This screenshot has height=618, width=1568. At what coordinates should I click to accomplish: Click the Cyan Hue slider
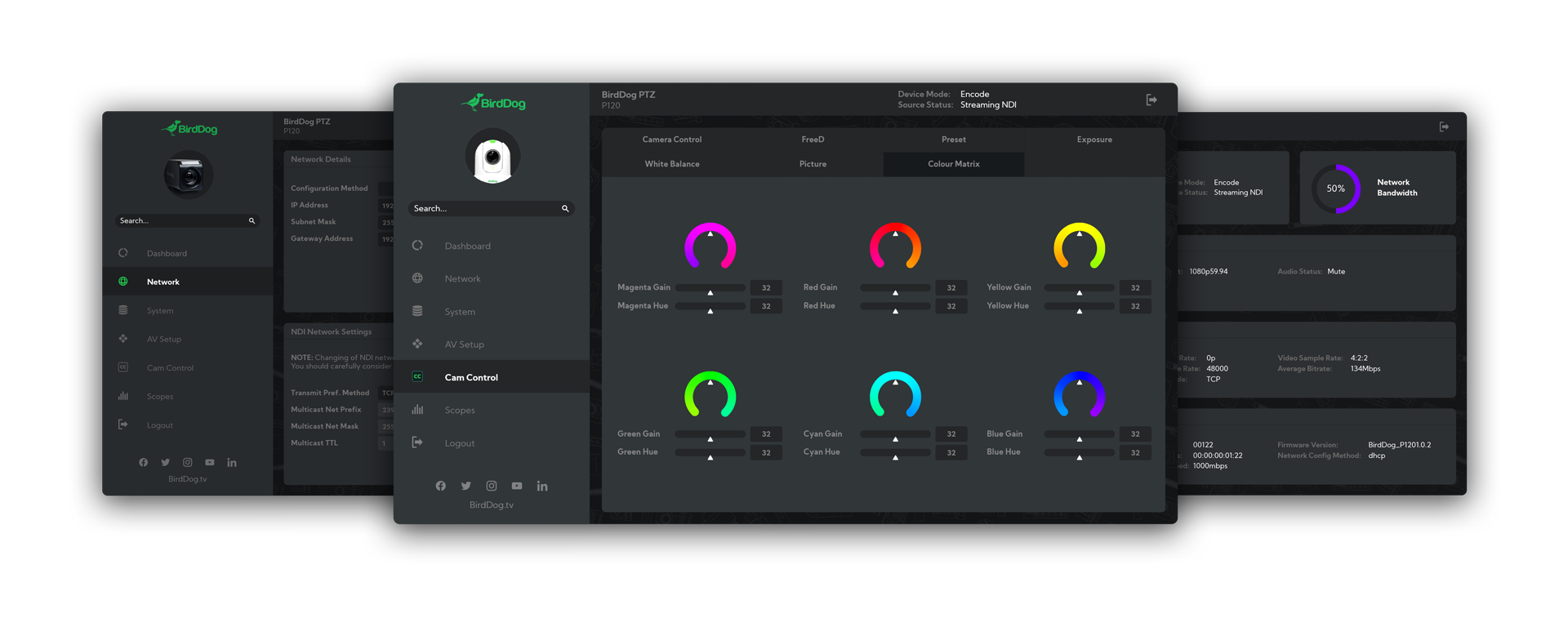click(x=896, y=453)
